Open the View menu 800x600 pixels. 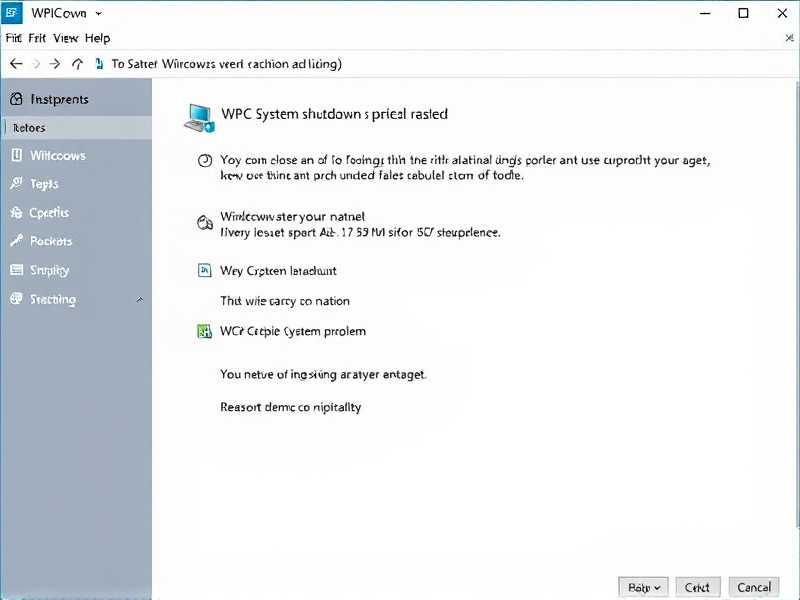(66, 38)
